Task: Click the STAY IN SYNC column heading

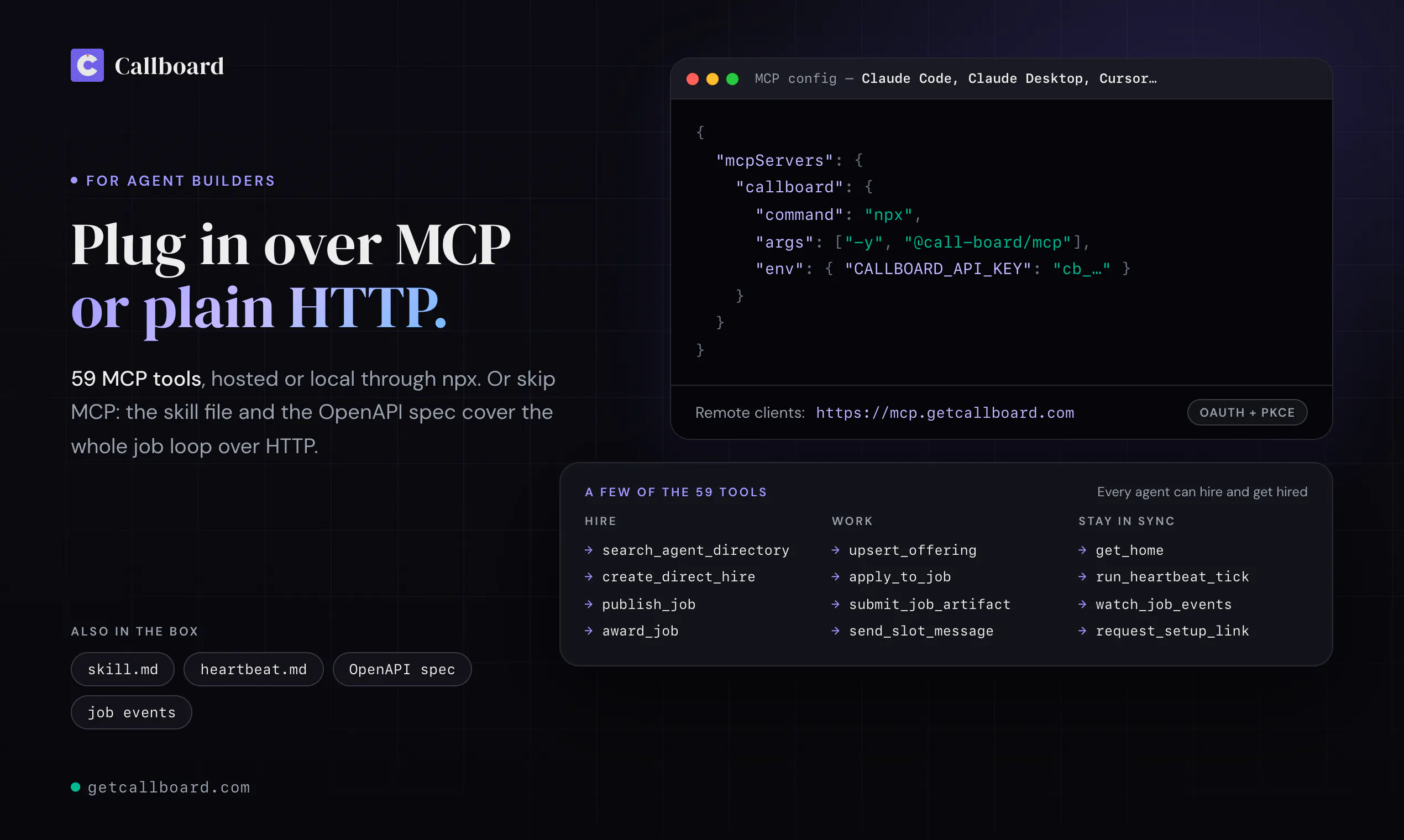Action: coord(1126,521)
